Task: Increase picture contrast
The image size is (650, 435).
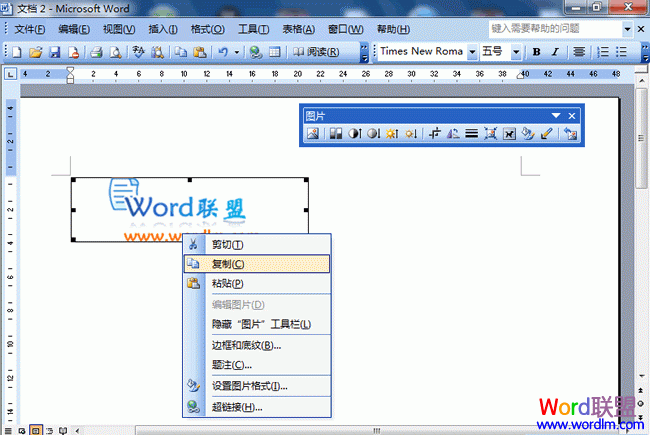Action: pos(354,134)
